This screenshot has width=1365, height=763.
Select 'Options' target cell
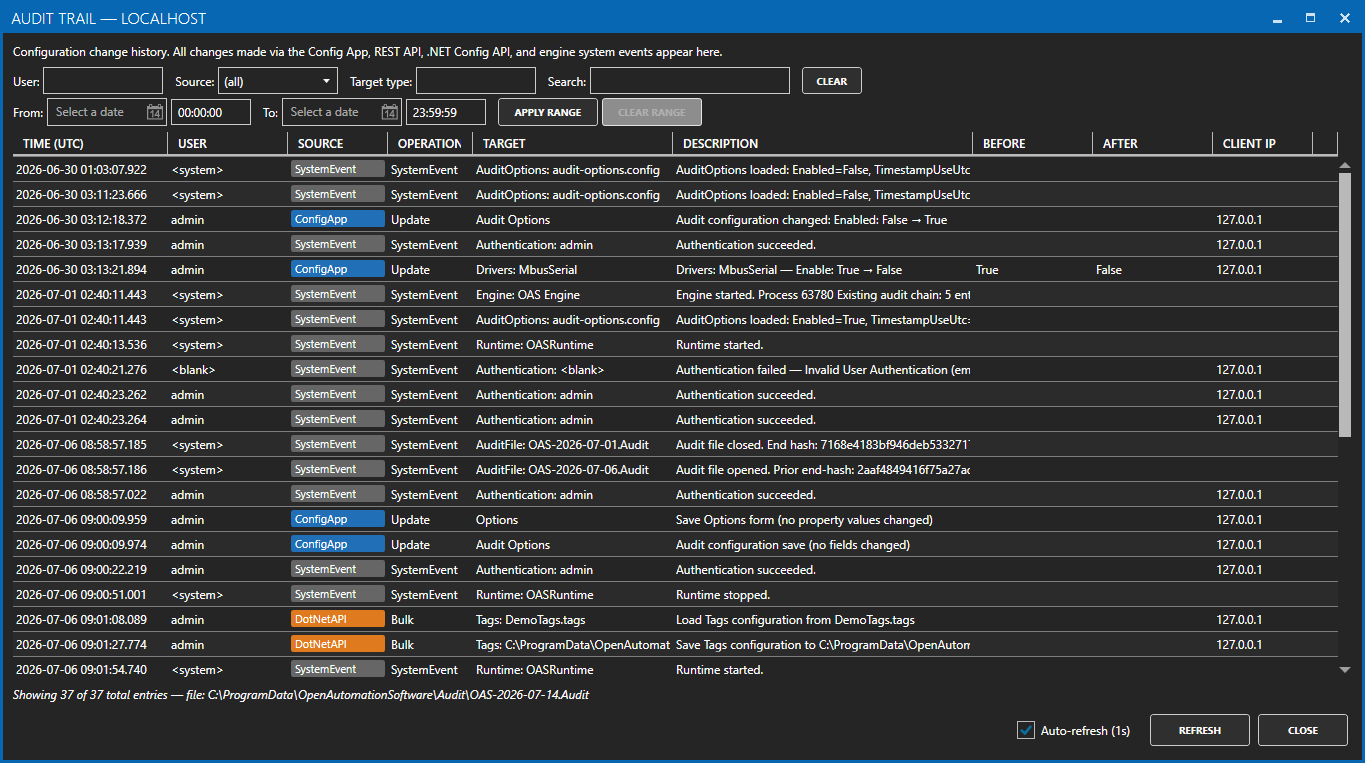pyautogui.click(x=497, y=520)
